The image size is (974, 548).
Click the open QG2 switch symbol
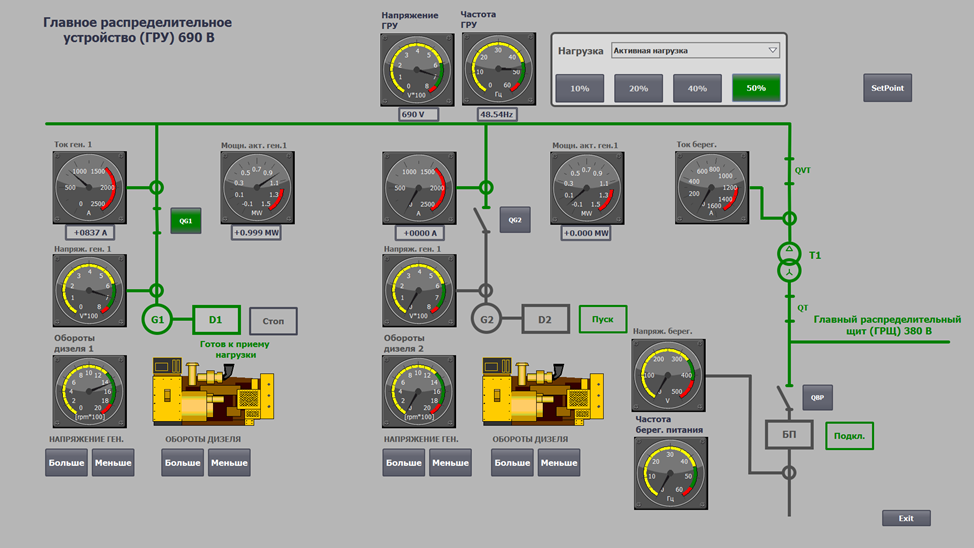click(x=483, y=221)
